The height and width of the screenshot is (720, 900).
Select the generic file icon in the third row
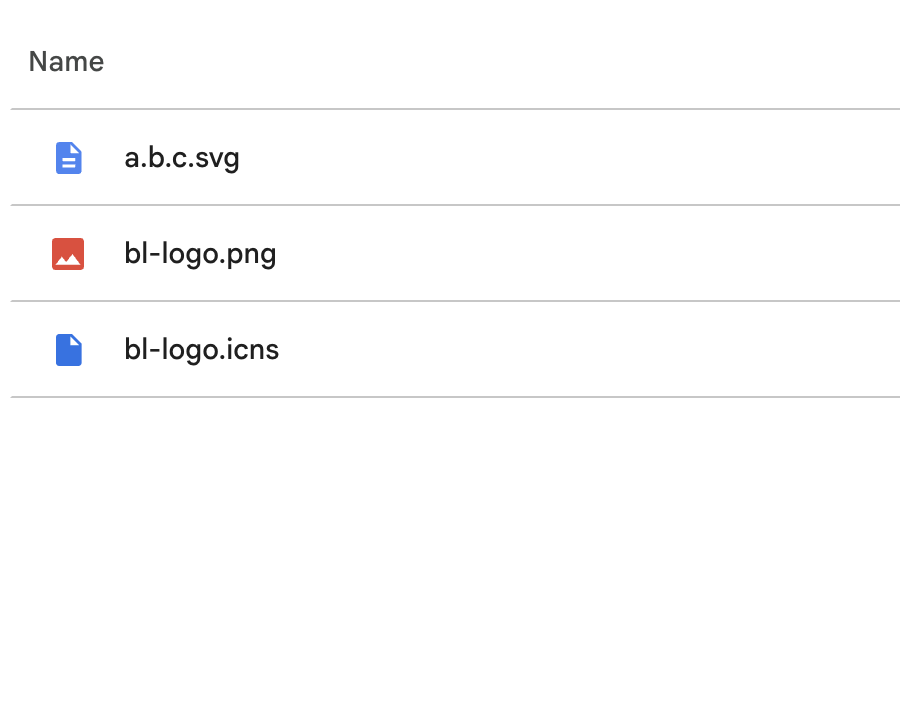(x=68, y=350)
